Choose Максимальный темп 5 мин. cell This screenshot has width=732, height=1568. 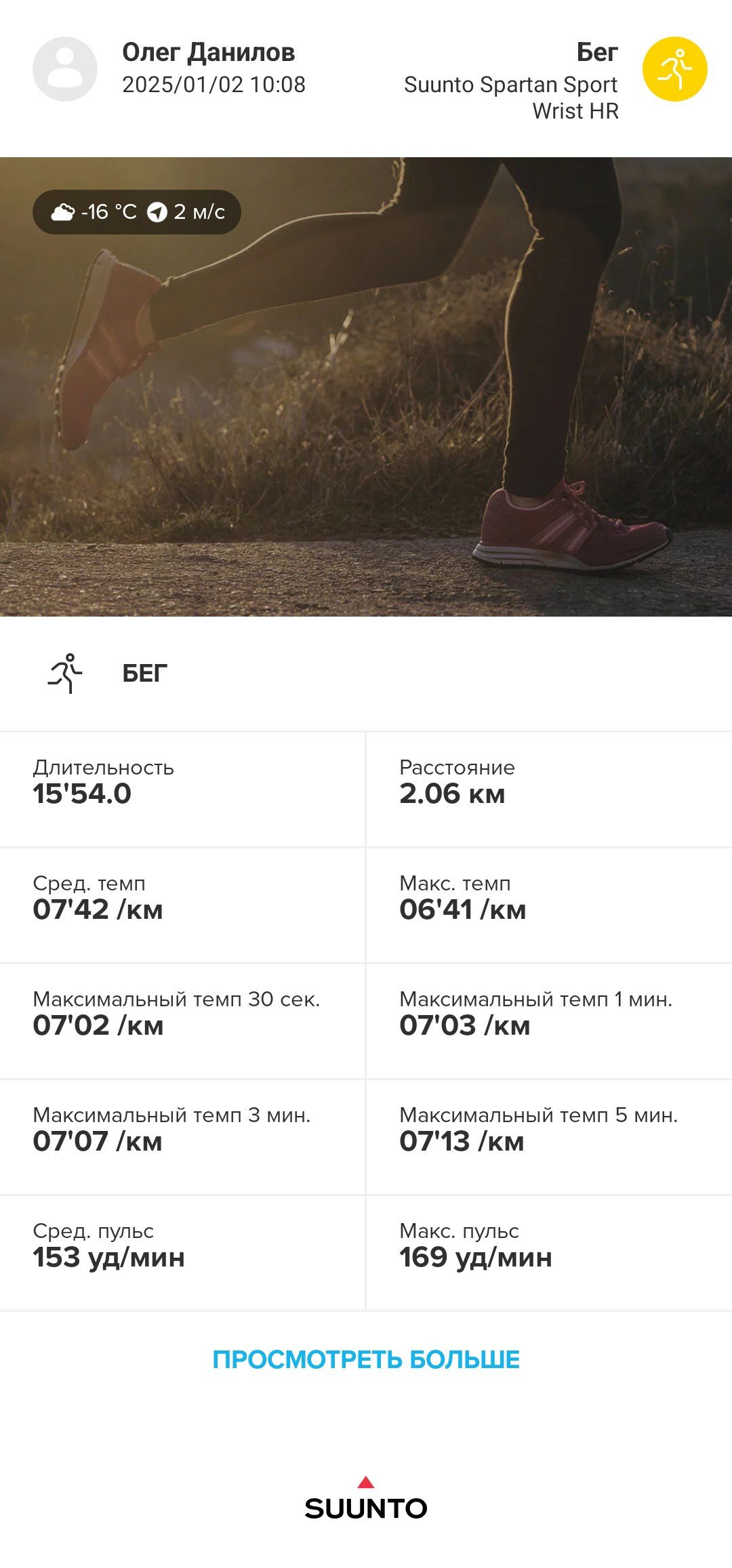(x=550, y=1137)
